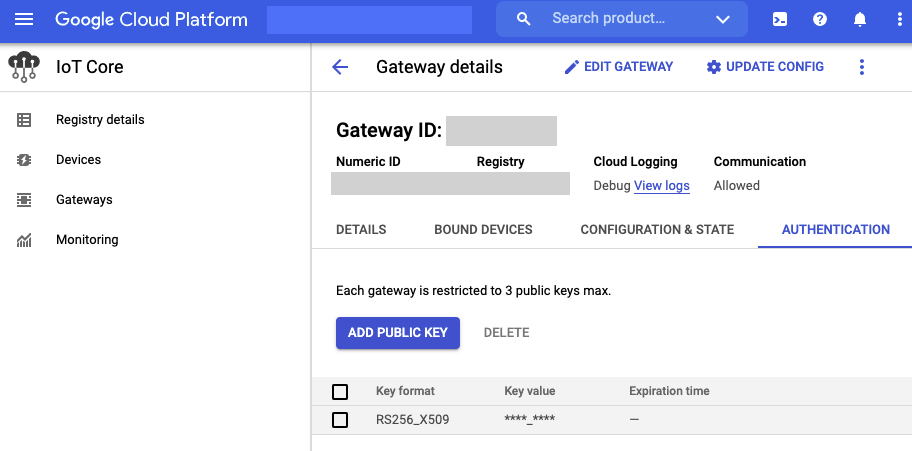Screen dimensions: 912x451
Task: Click the Allowed communication status
Action: coord(737,186)
